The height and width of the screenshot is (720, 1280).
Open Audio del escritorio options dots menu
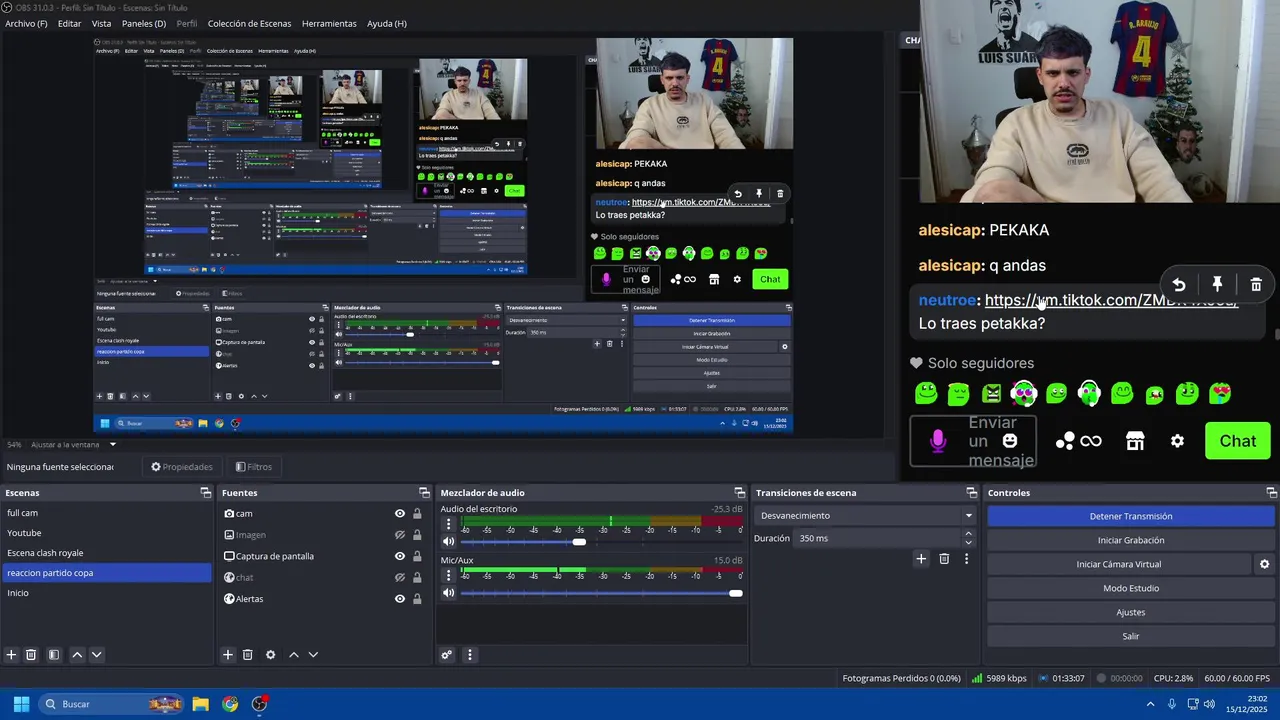click(x=448, y=524)
